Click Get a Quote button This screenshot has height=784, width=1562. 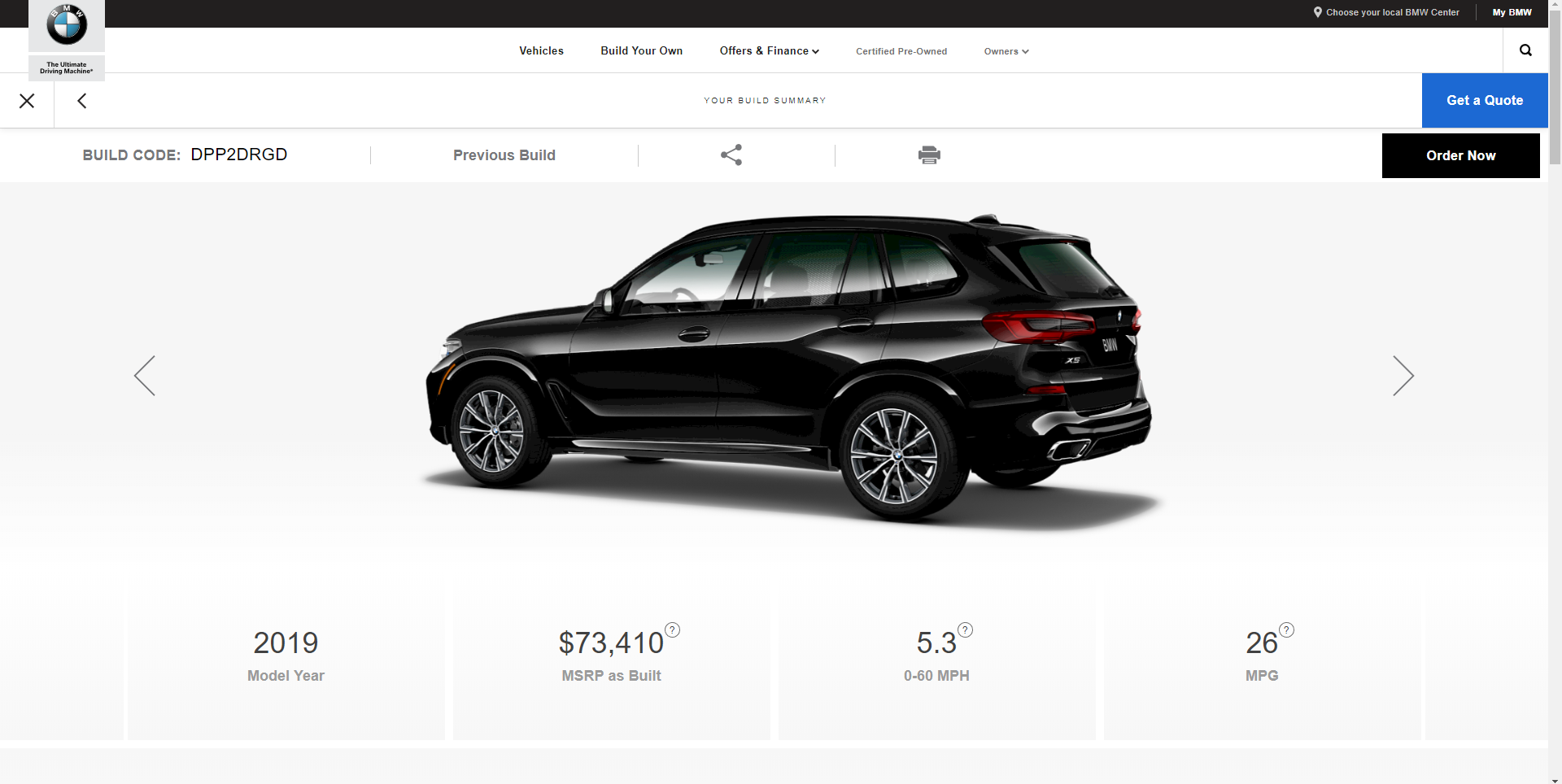pyautogui.click(x=1485, y=100)
